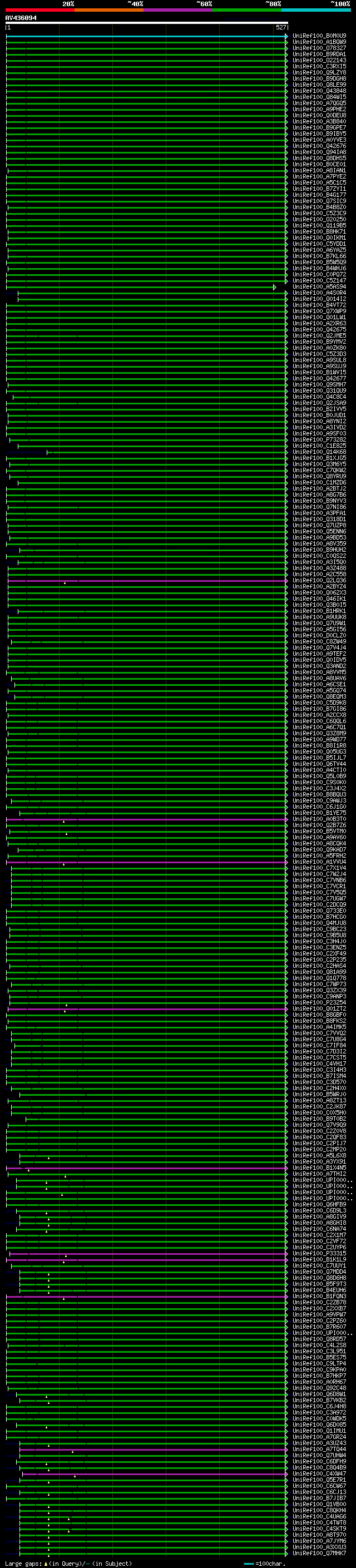The height and width of the screenshot is (1568, 356).
Task: Select the UniRef100_A7PYE2 label
Action: coord(319,176)
